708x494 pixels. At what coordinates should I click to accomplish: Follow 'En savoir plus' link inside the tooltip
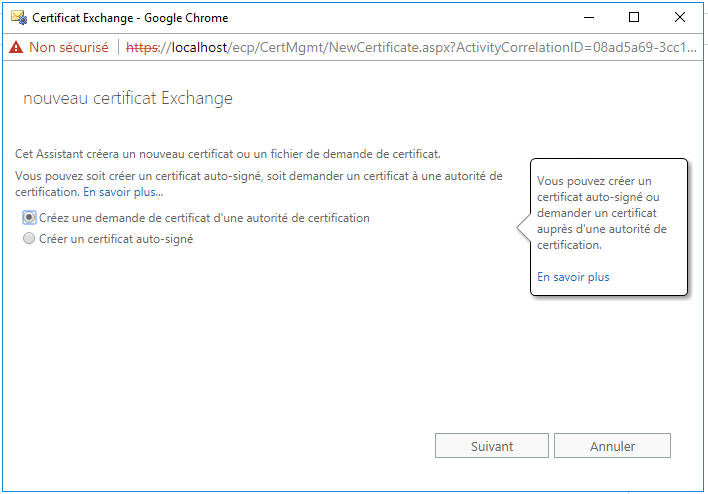pyautogui.click(x=573, y=277)
